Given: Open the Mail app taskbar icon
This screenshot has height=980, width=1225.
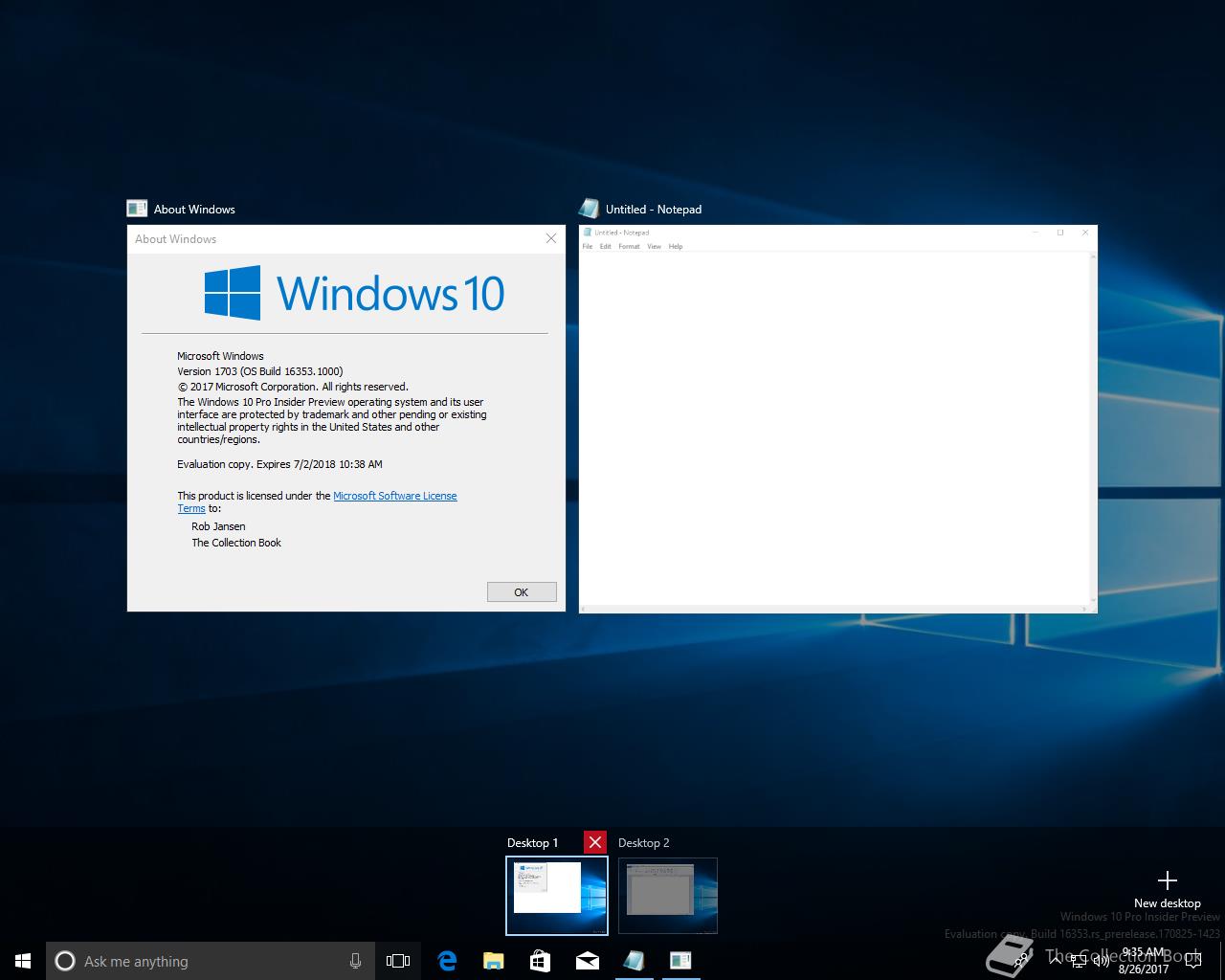Looking at the screenshot, I should [588, 961].
